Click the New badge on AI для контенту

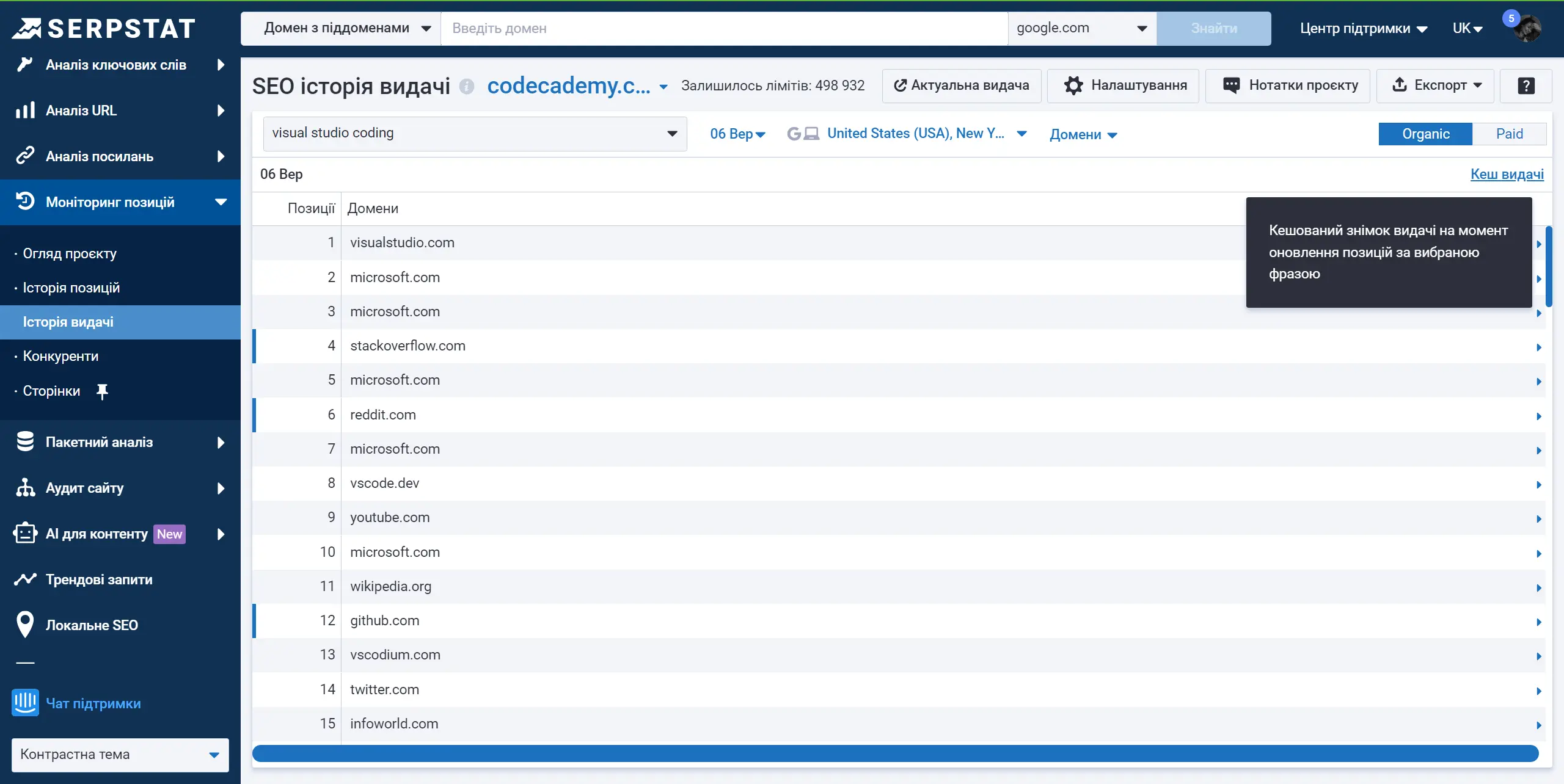click(x=169, y=534)
